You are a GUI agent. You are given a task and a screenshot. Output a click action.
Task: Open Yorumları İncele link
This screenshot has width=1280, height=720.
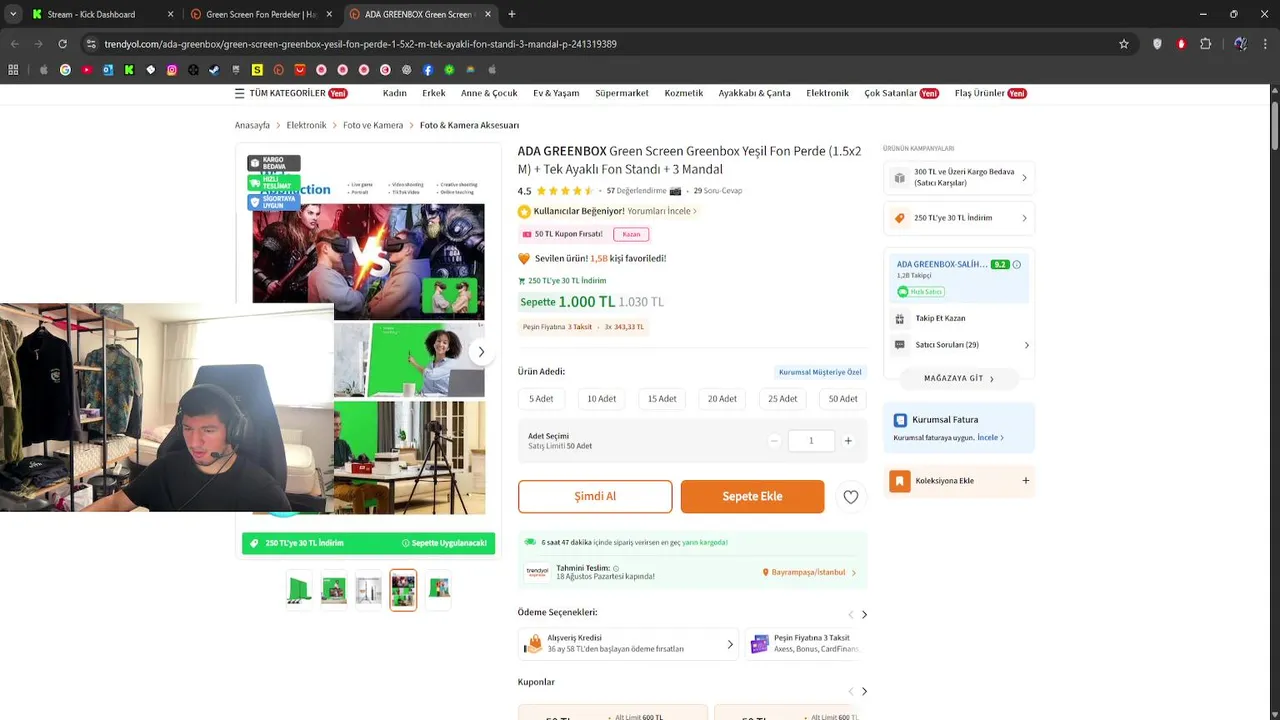tap(662, 211)
